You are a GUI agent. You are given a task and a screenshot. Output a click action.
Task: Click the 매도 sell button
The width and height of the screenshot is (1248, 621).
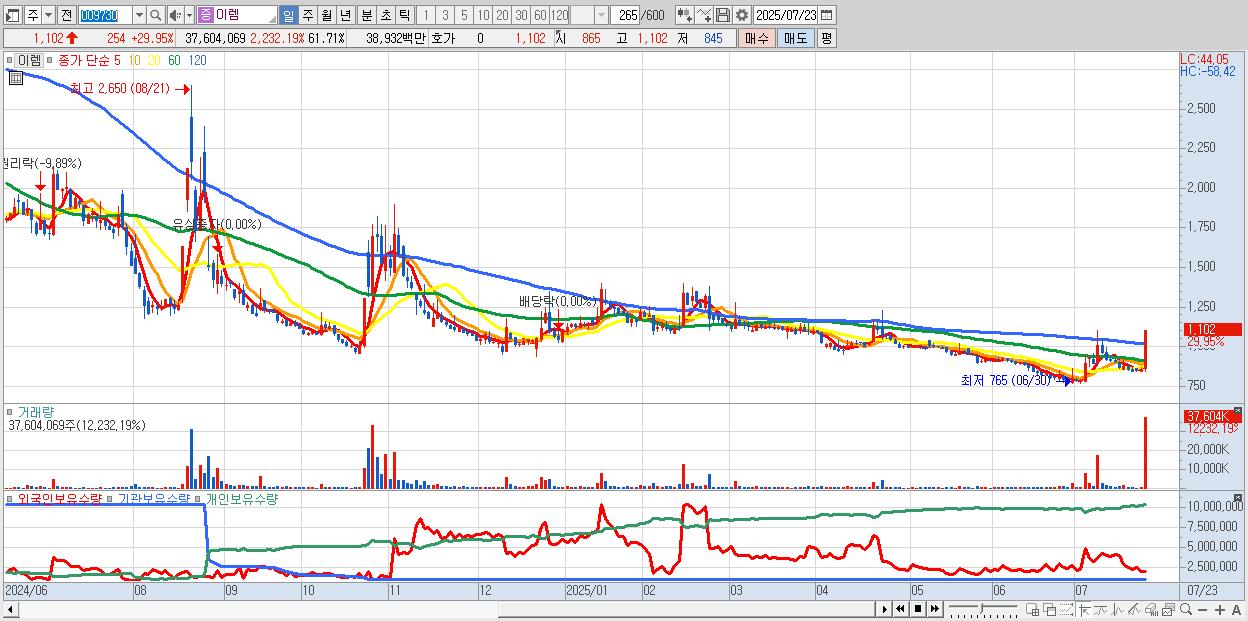[795, 38]
